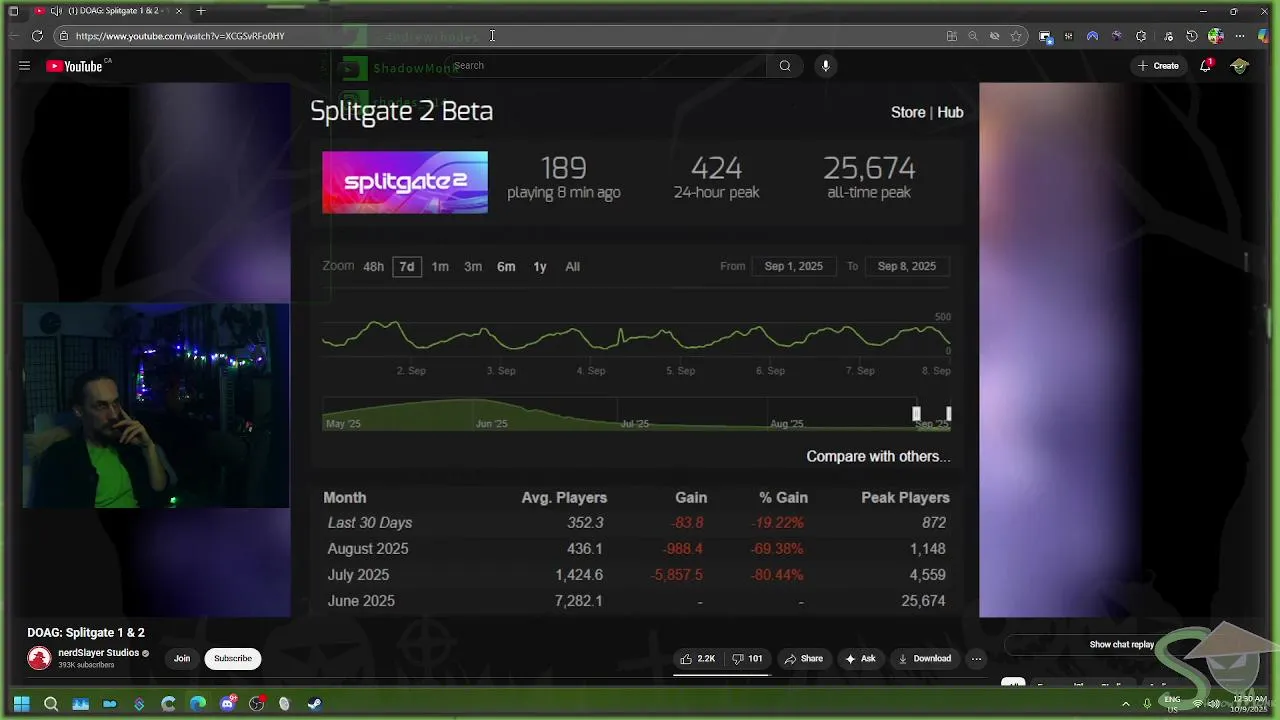Open a new browser tab with plus
The height and width of the screenshot is (720, 1280).
coord(201,11)
